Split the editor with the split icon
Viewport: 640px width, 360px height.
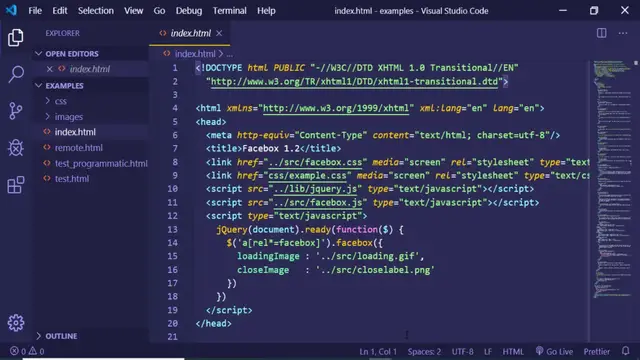(x=601, y=33)
